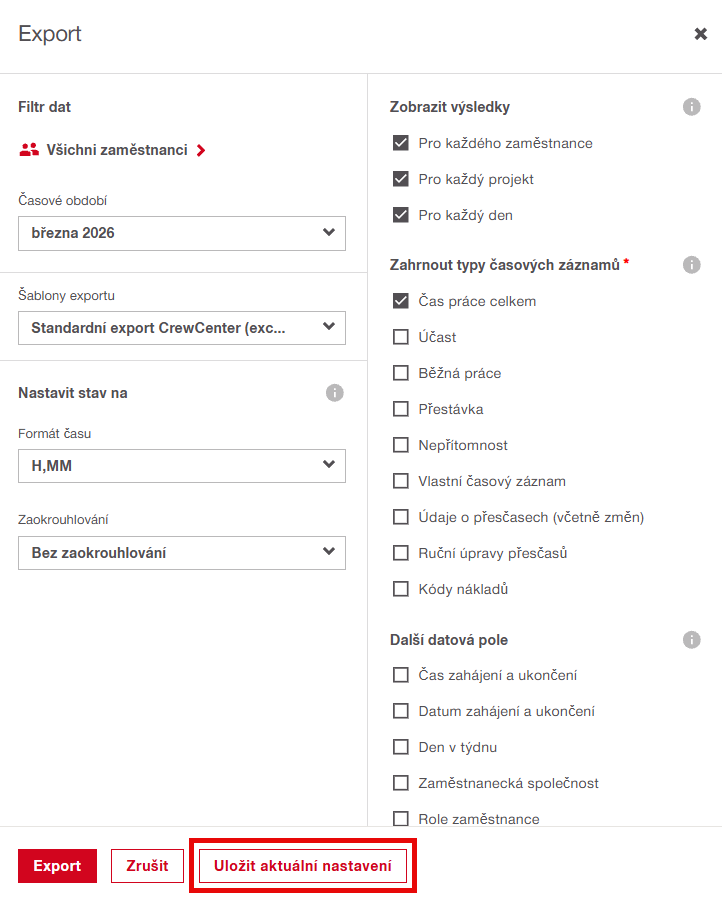Click the employees group icon
The width and height of the screenshot is (722, 897).
click(x=29, y=150)
